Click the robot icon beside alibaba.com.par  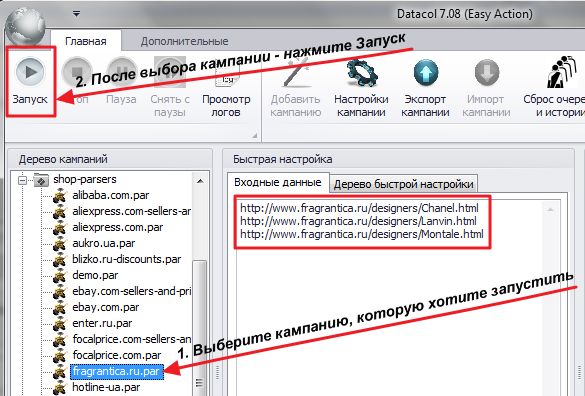coord(60,196)
